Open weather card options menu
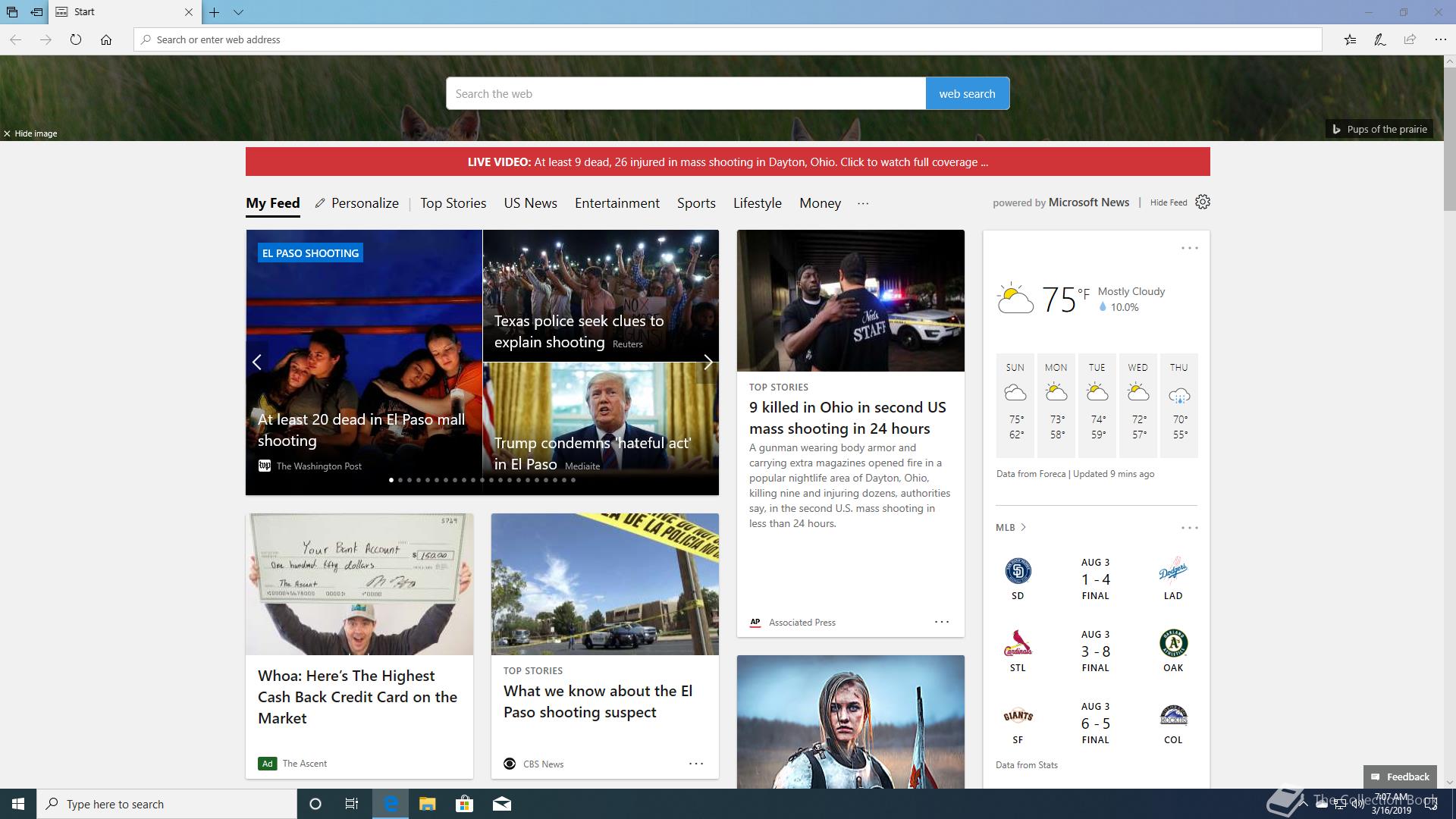 pyautogui.click(x=1189, y=248)
